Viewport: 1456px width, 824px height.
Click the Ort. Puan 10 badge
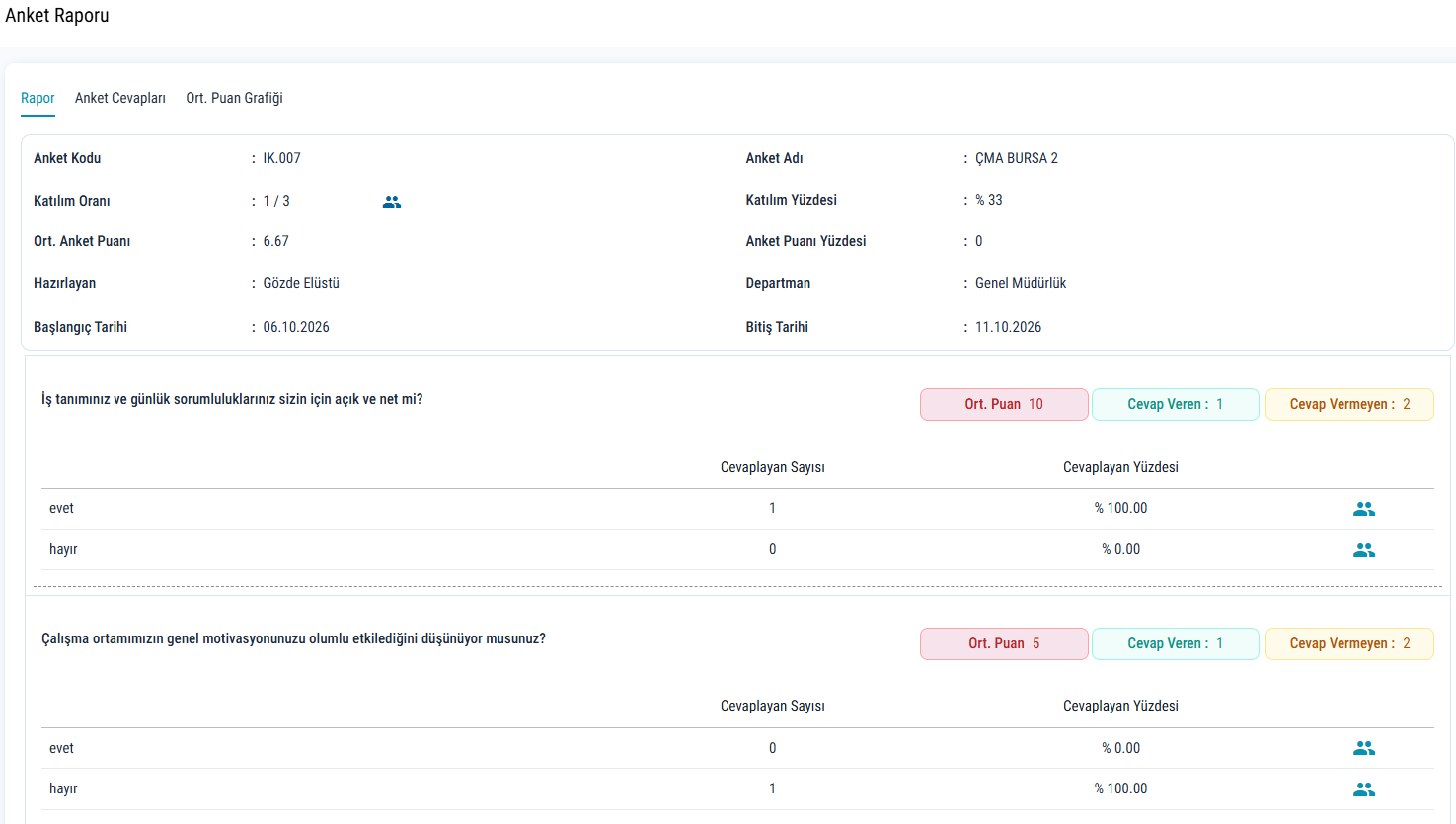point(1004,405)
